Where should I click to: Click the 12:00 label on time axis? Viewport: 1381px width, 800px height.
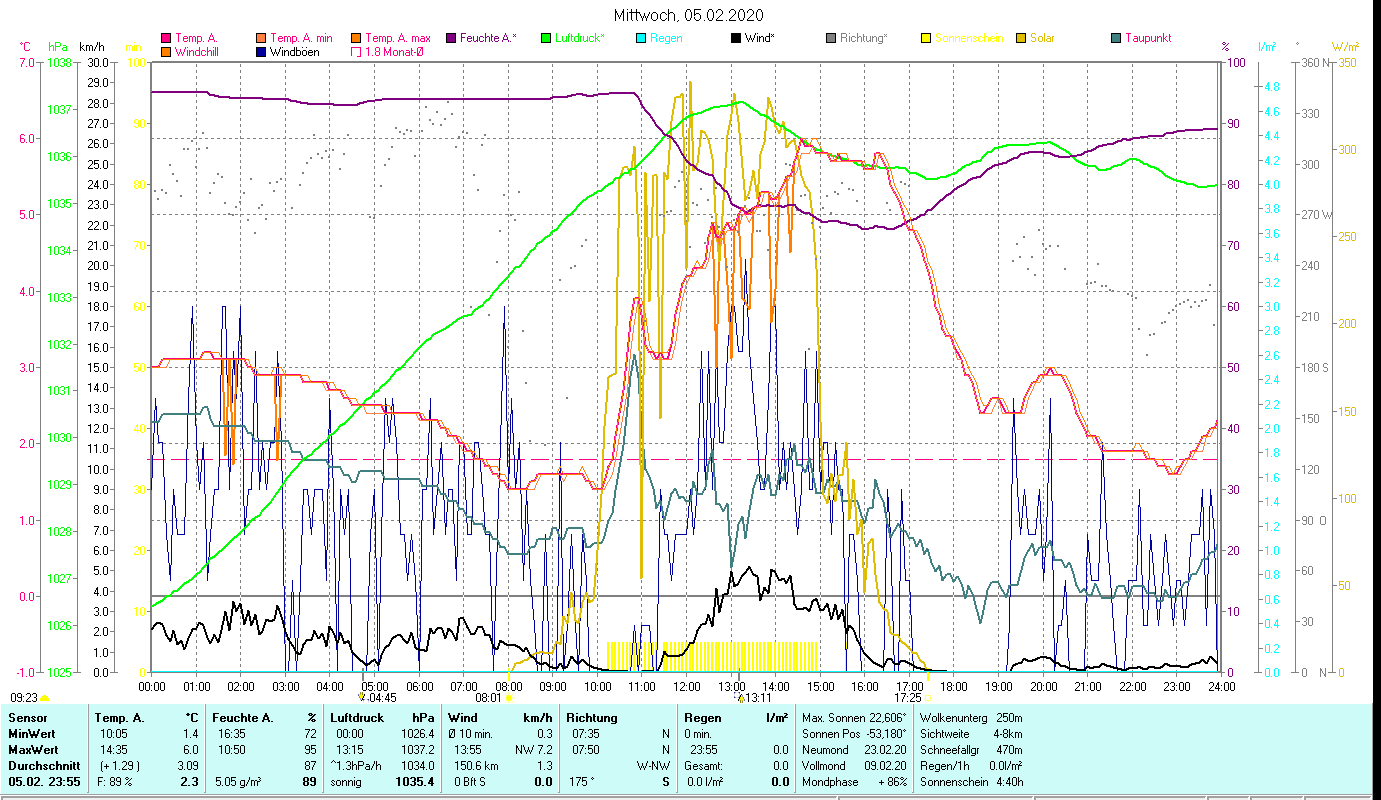click(687, 687)
